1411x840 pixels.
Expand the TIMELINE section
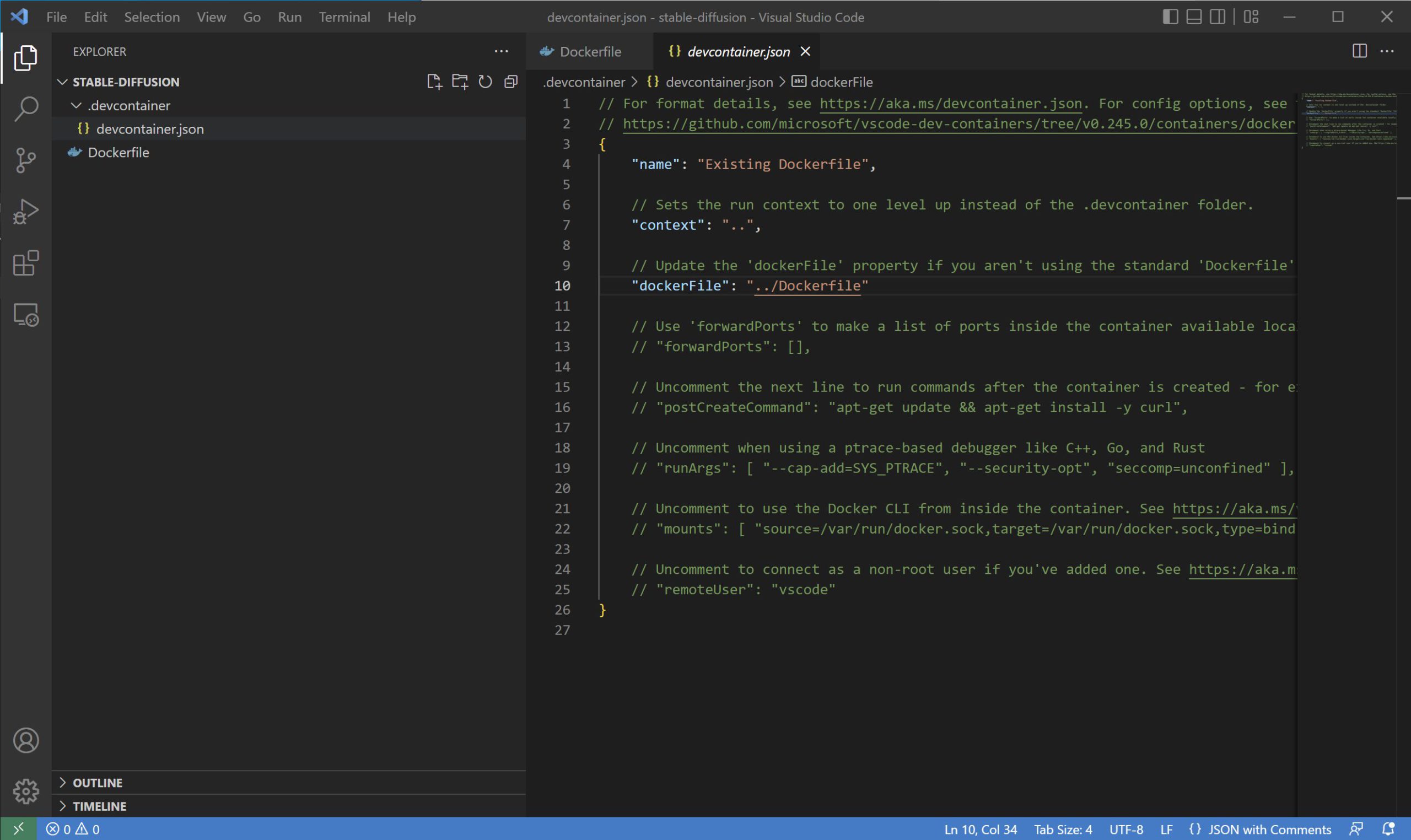(99, 805)
